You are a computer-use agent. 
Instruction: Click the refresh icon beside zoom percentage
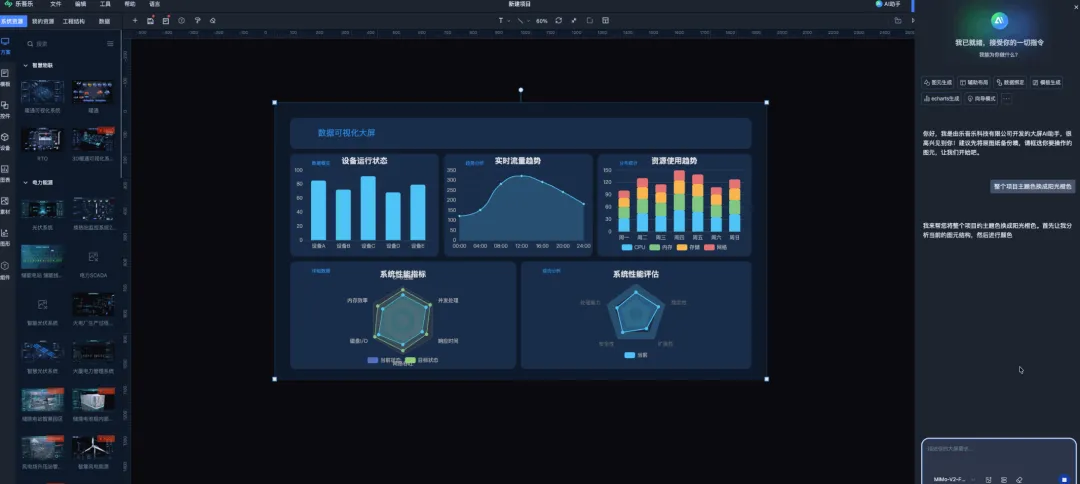(x=559, y=21)
